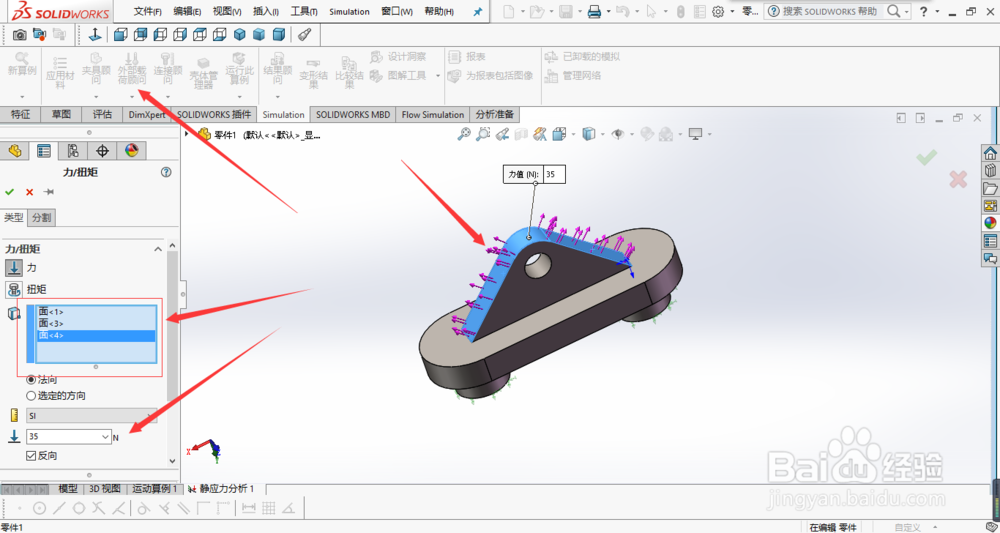Switch to the Type (类型) tab
The image size is (1000, 533).
13,217
